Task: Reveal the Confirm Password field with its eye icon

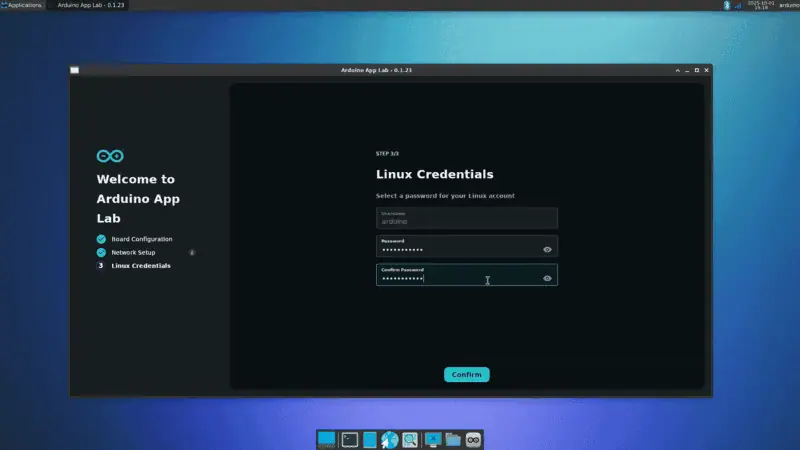Action: point(547,279)
